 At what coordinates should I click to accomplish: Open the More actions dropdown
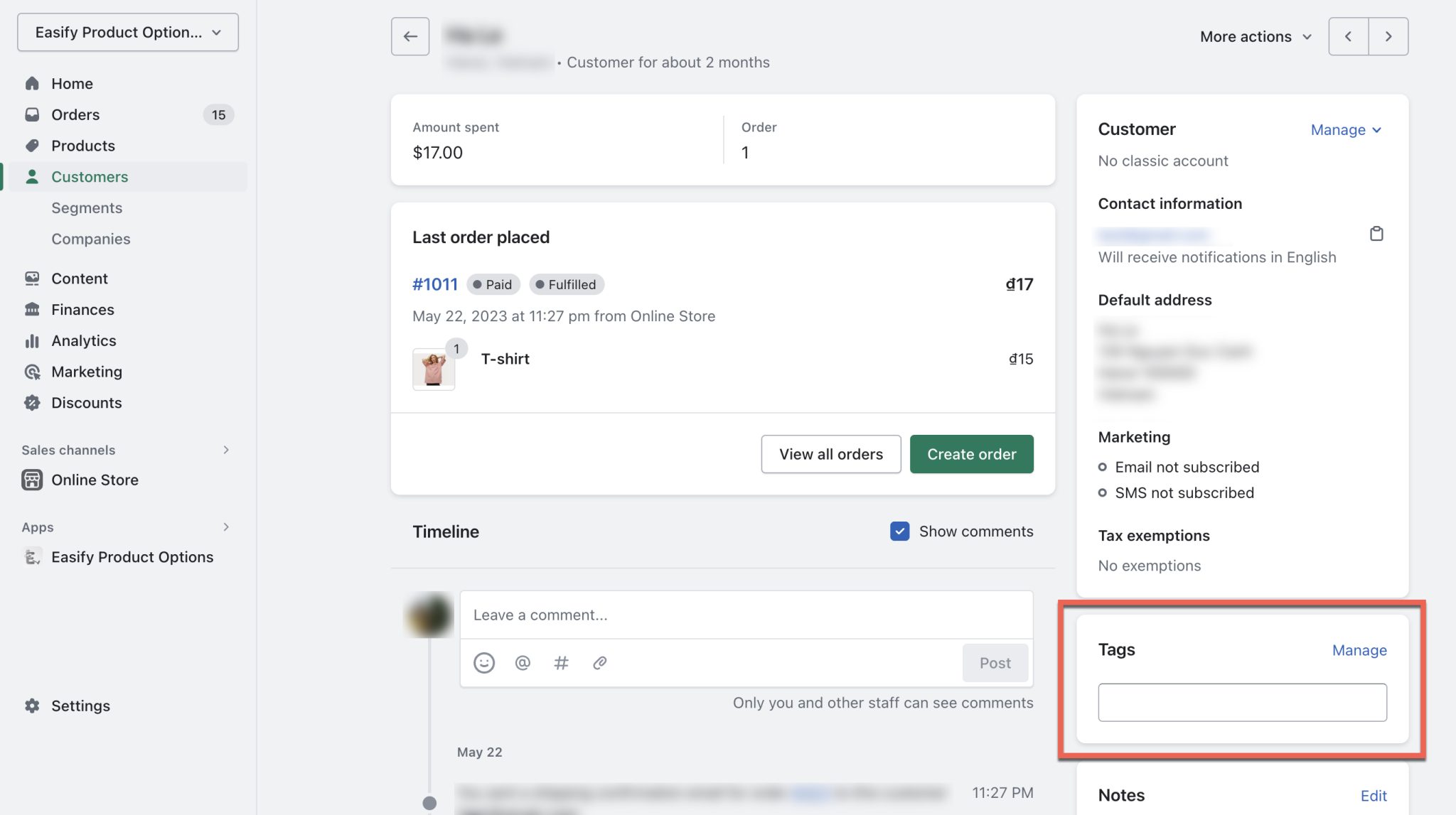click(1255, 36)
